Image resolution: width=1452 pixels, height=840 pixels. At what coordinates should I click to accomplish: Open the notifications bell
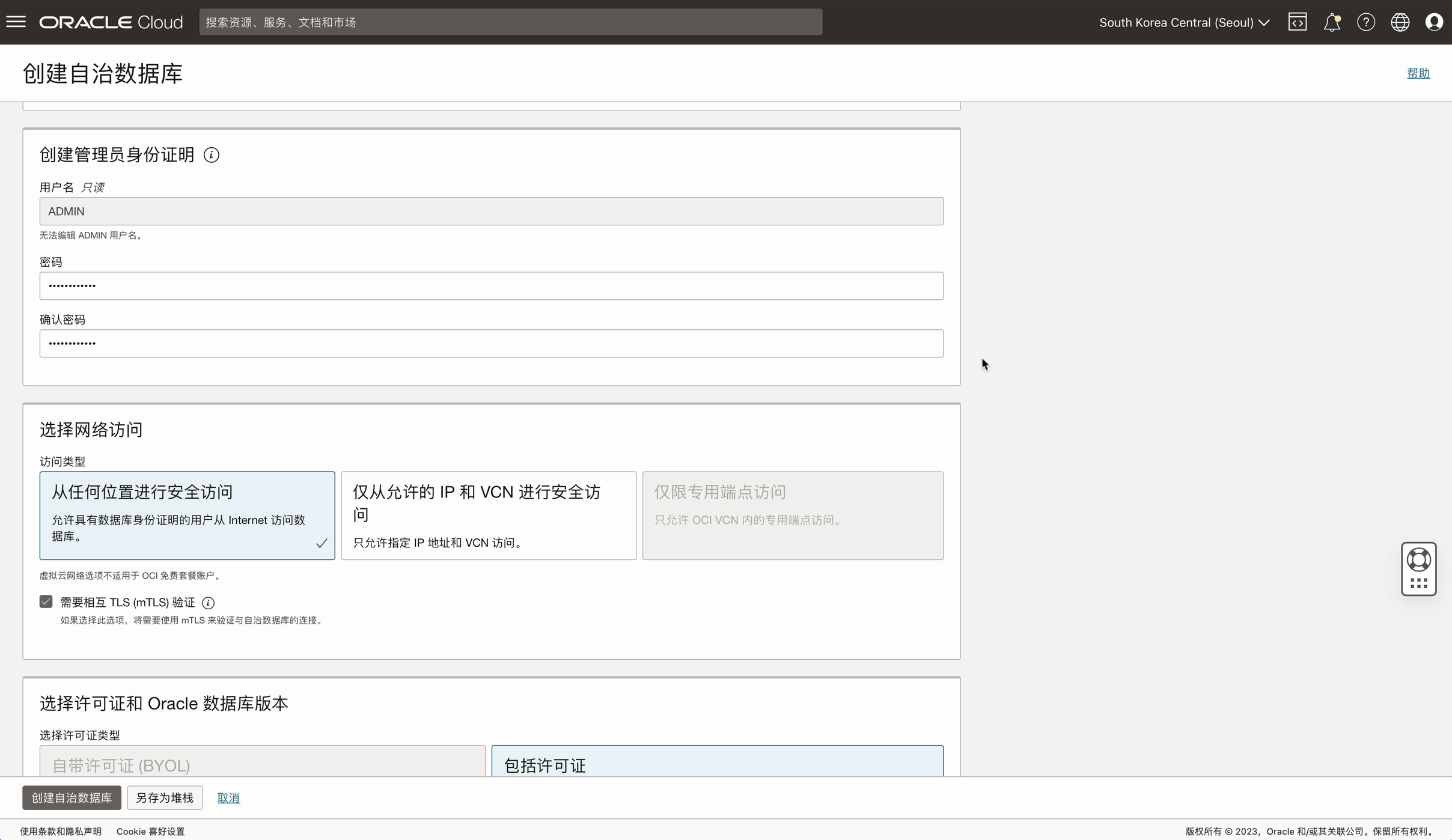click(x=1332, y=22)
